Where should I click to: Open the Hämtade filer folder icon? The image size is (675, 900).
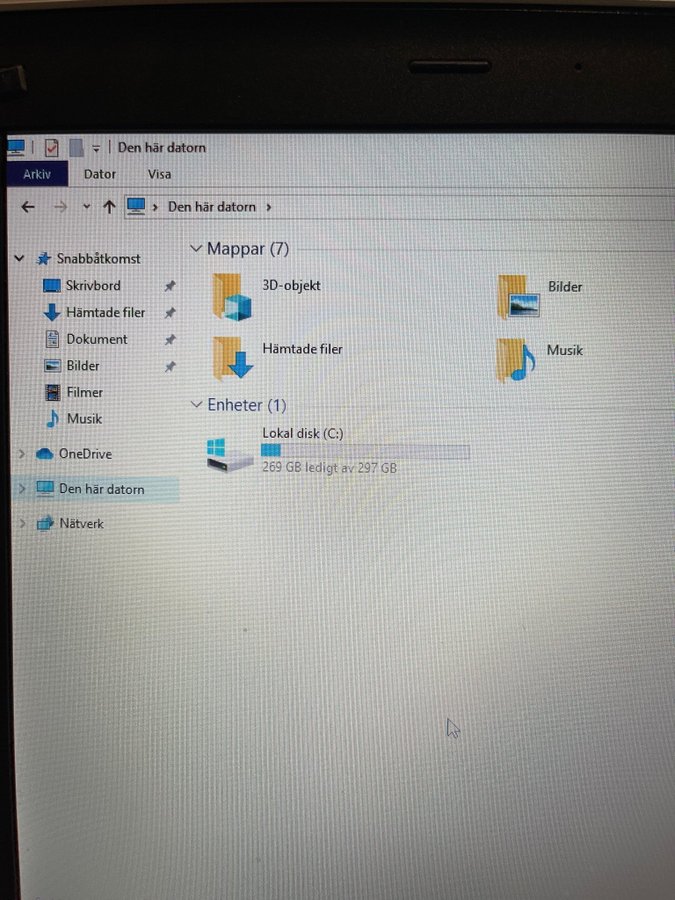coord(232,358)
